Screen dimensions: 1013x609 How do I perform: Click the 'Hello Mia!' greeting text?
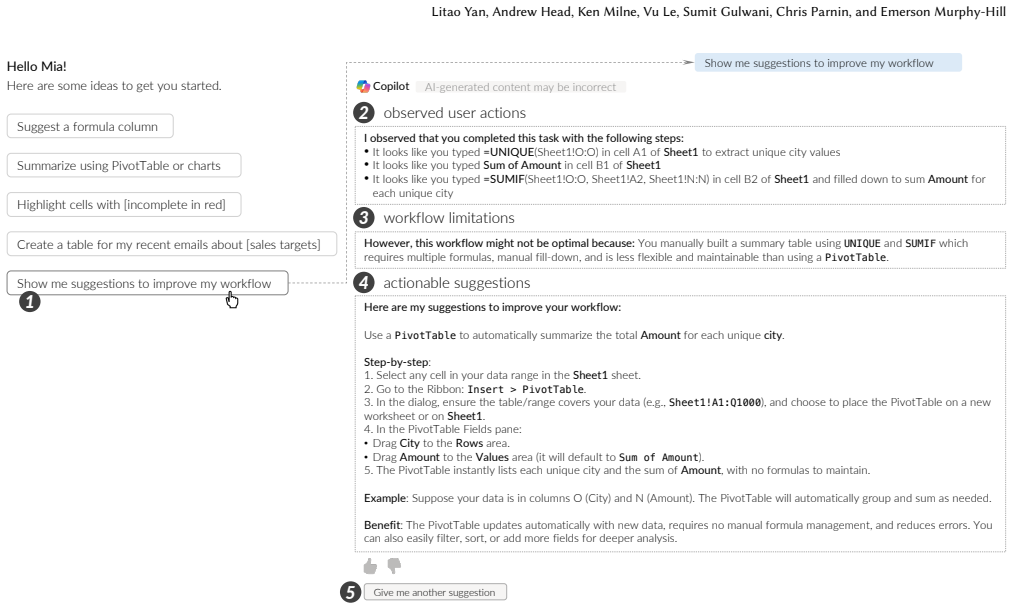tap(37, 67)
